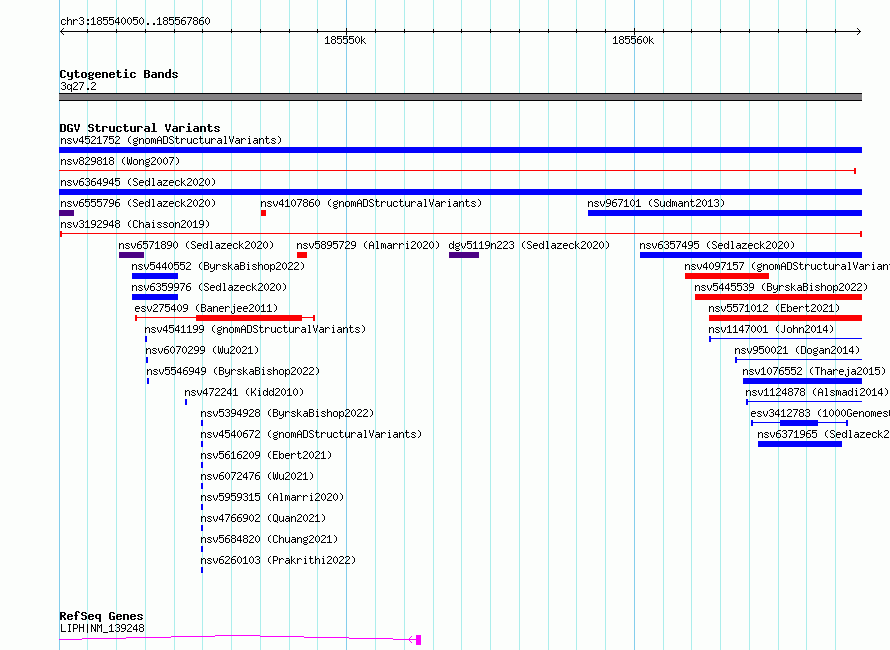Open dgv5119n223 (Sedlazeck2020) label
The height and width of the screenshot is (650, 890).
[x=529, y=245]
